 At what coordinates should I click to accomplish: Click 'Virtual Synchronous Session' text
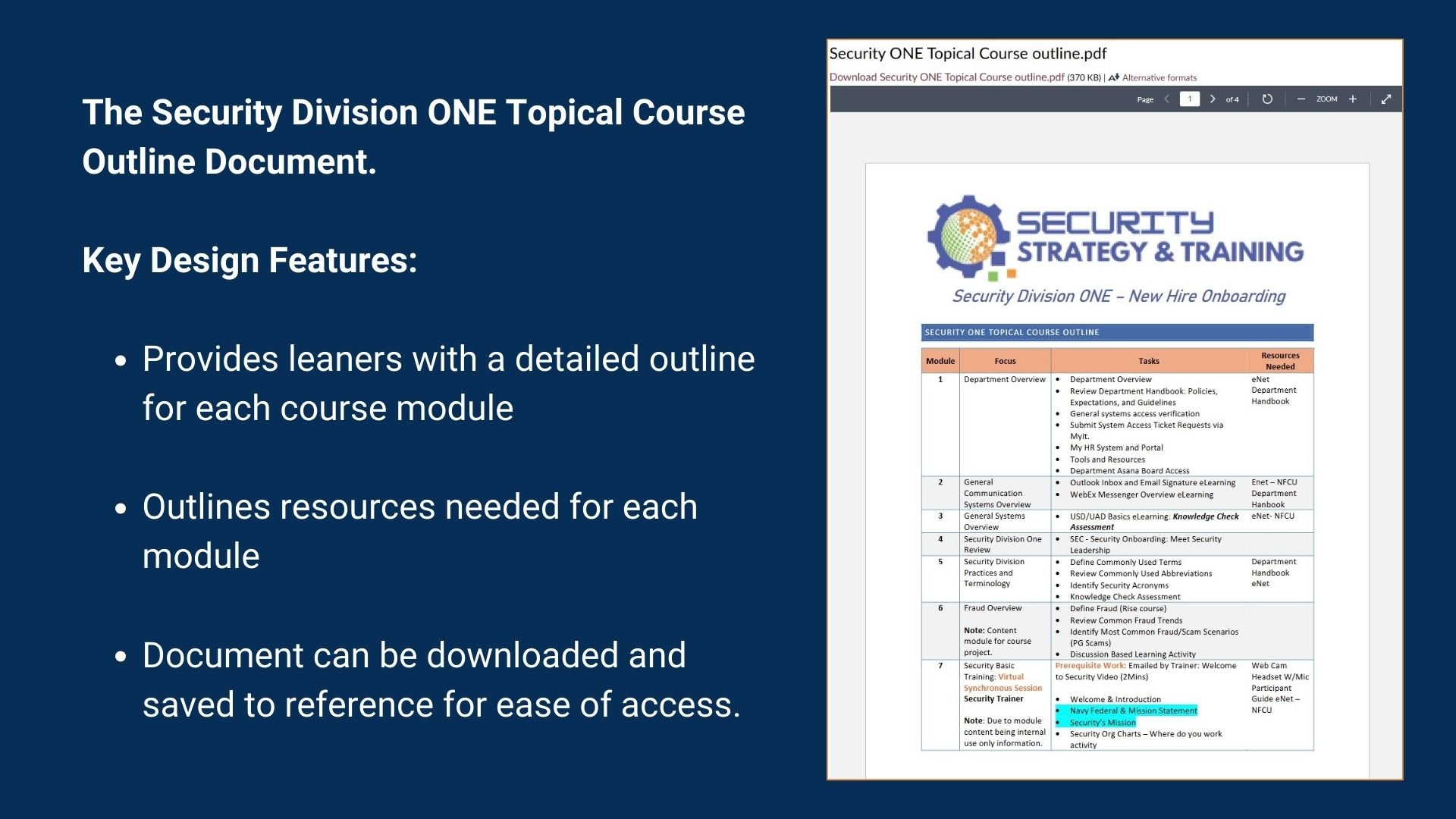1003,682
